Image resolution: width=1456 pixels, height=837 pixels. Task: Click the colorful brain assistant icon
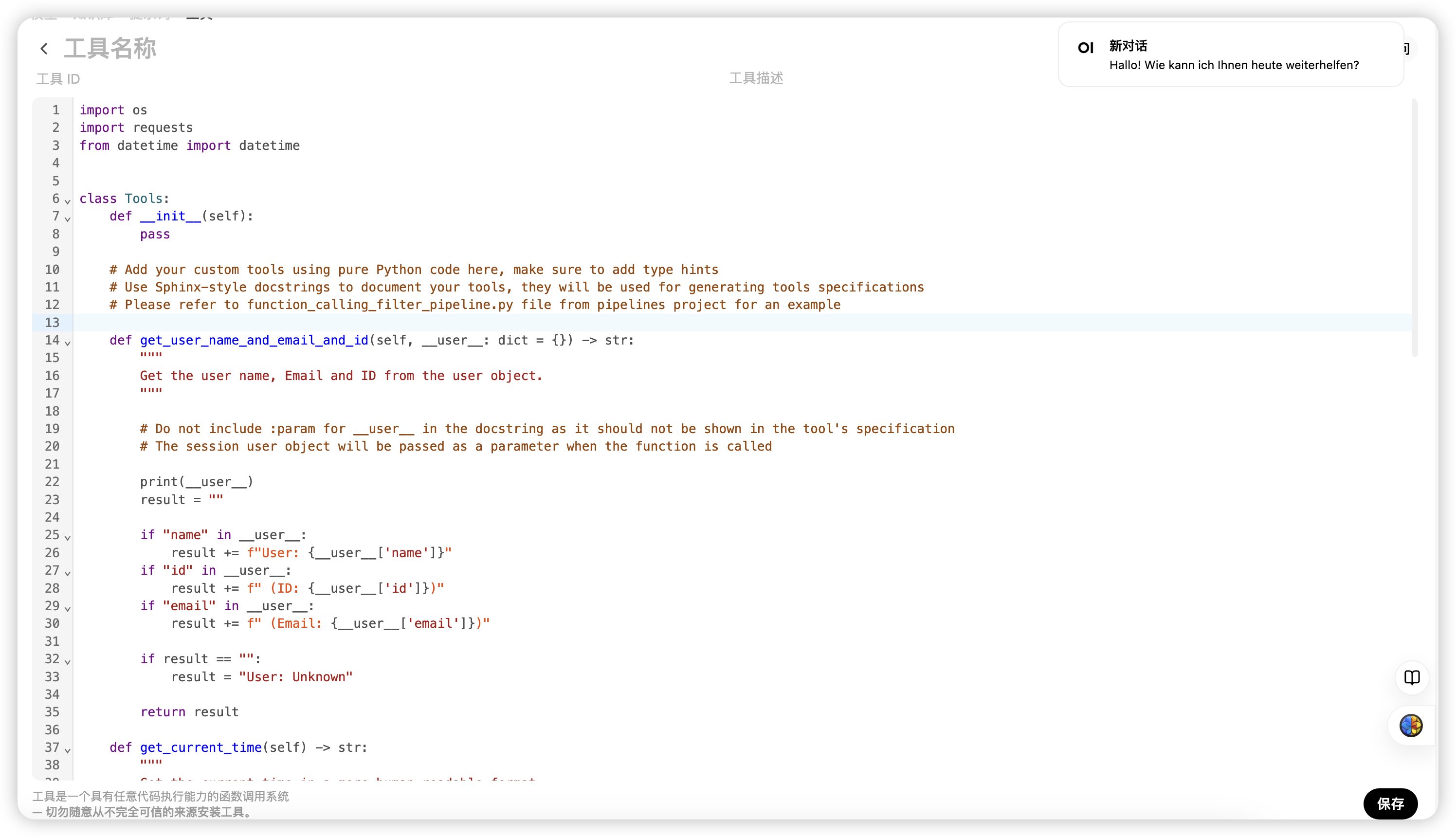(1411, 726)
